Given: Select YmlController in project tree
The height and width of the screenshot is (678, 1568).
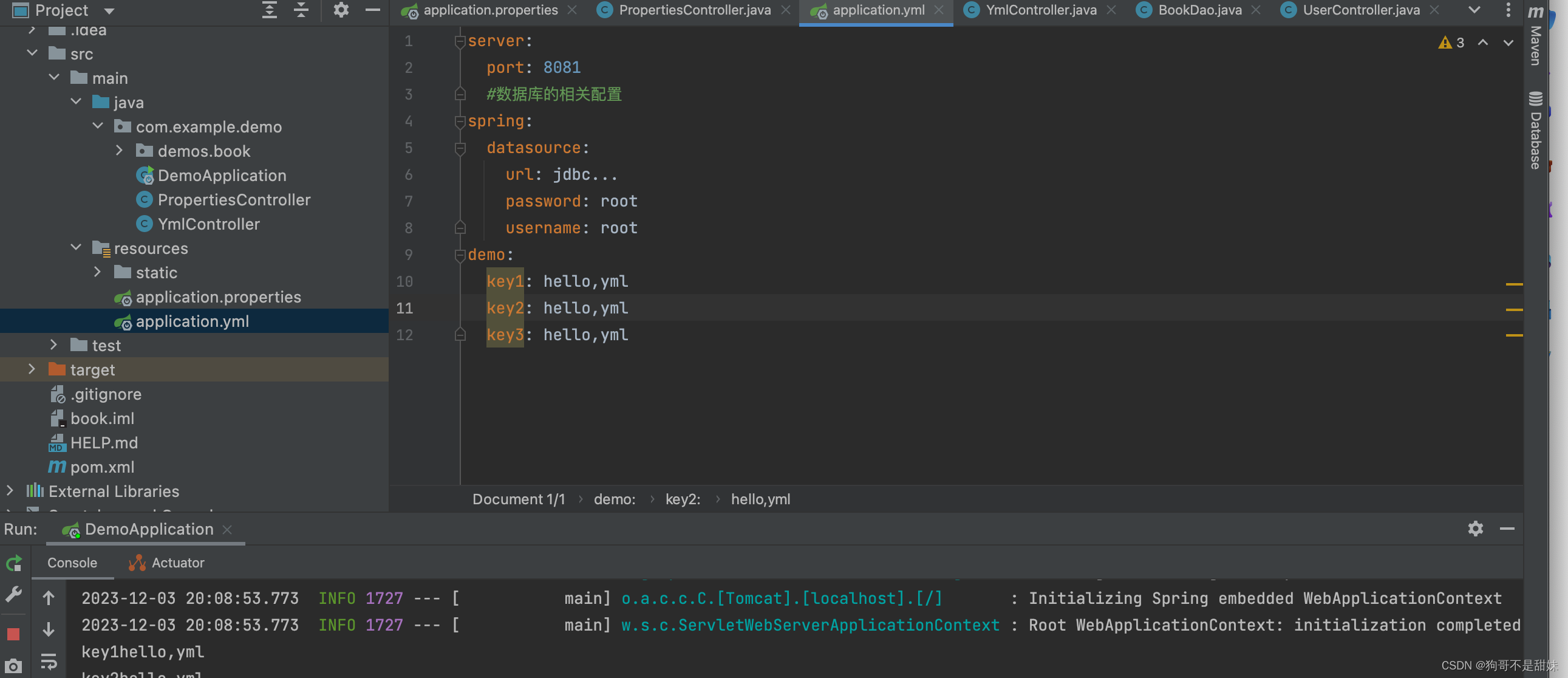Looking at the screenshot, I should [x=198, y=224].
